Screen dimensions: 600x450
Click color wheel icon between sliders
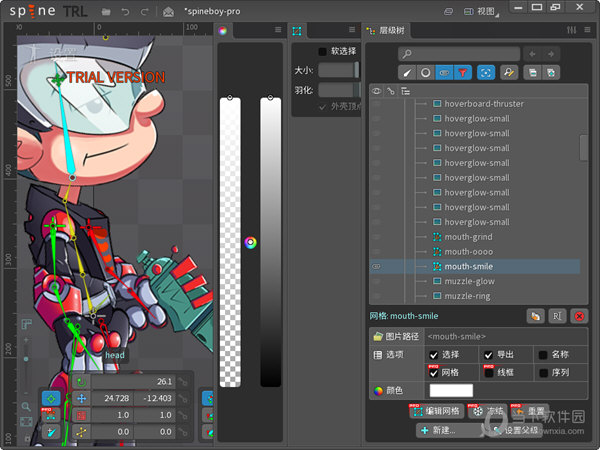pyautogui.click(x=250, y=242)
